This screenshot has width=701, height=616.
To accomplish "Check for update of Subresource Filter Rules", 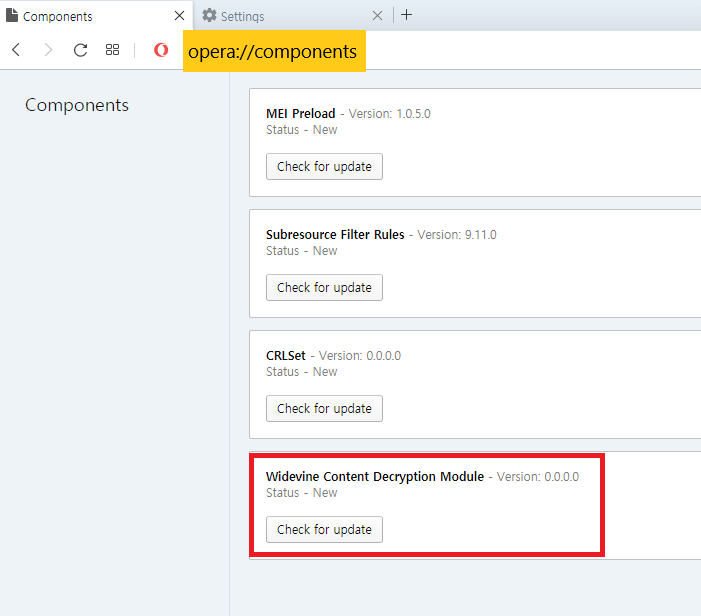I will click(x=324, y=287).
